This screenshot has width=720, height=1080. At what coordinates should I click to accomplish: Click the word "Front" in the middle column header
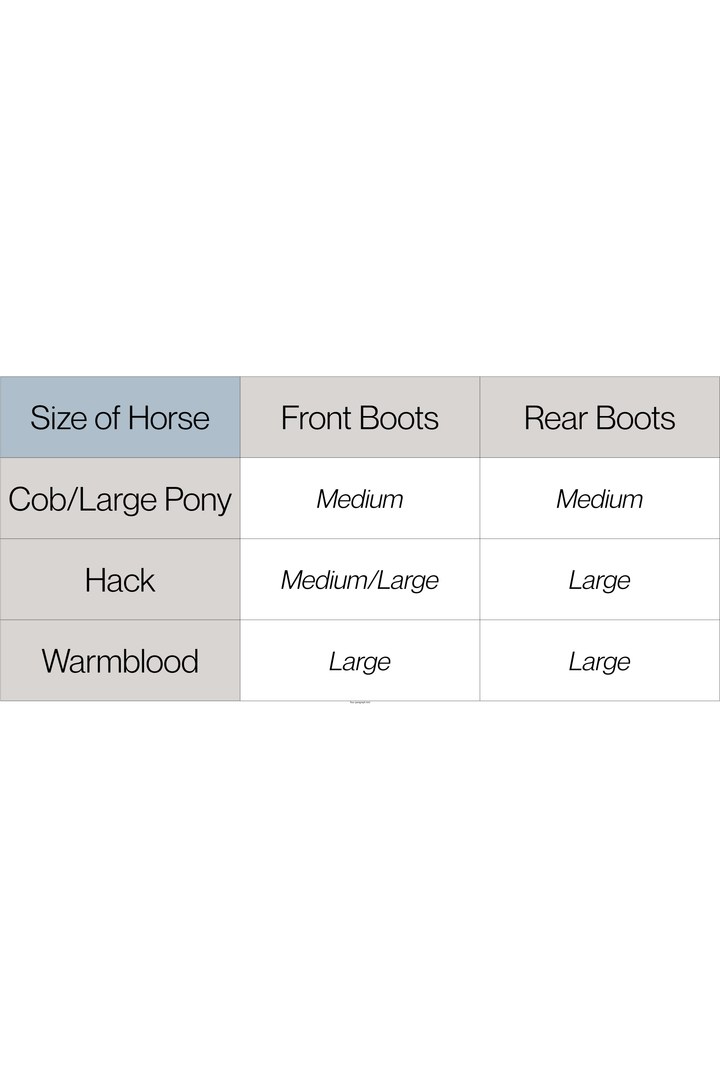tap(315, 417)
